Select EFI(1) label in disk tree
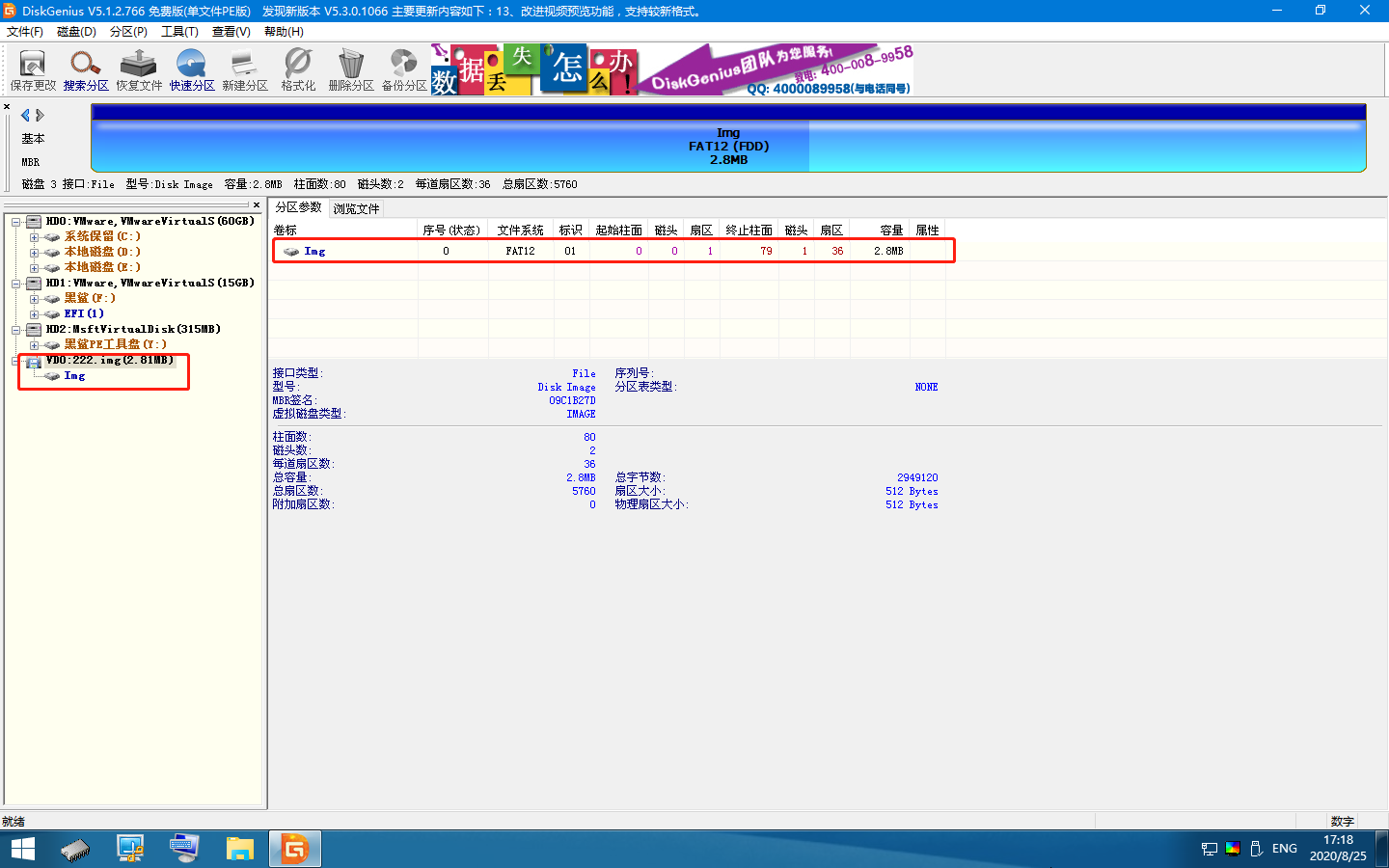 (x=84, y=313)
